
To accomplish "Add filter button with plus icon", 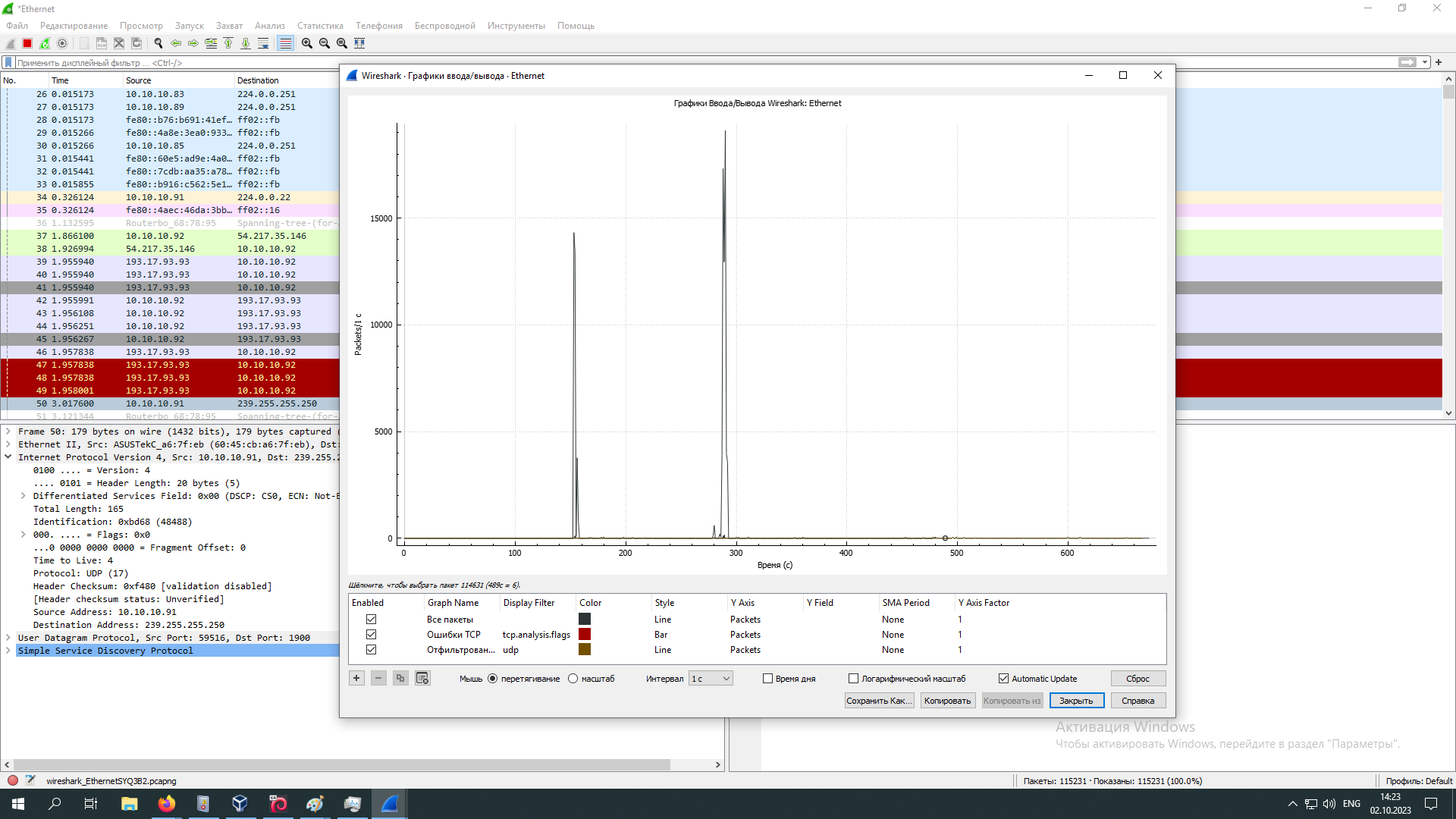I will point(1439,62).
